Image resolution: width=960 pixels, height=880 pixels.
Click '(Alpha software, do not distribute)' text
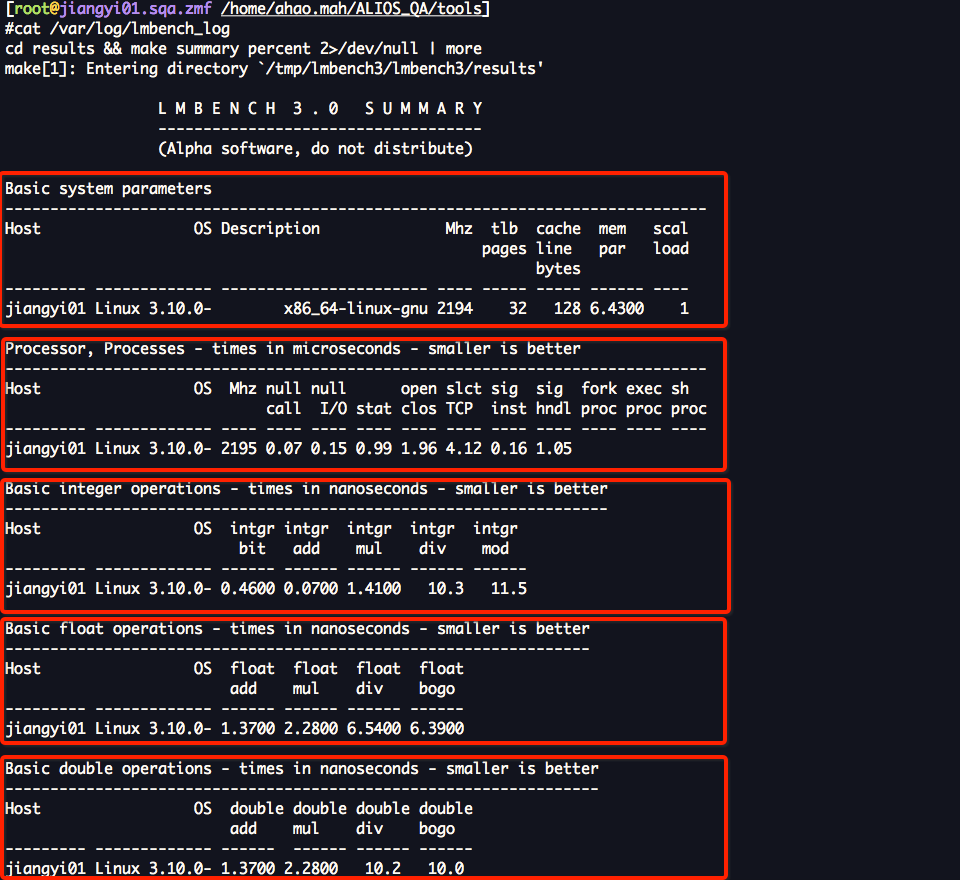315,149
